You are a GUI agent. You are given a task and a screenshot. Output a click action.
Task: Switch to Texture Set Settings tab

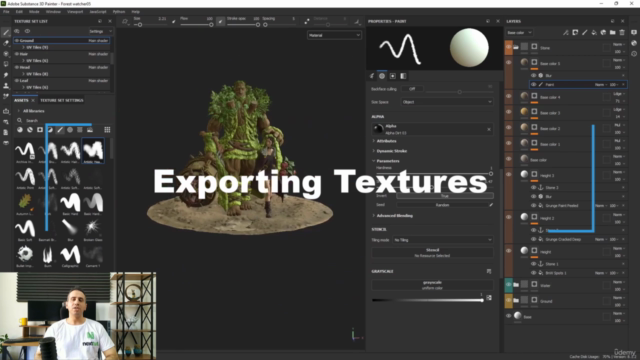(62, 100)
